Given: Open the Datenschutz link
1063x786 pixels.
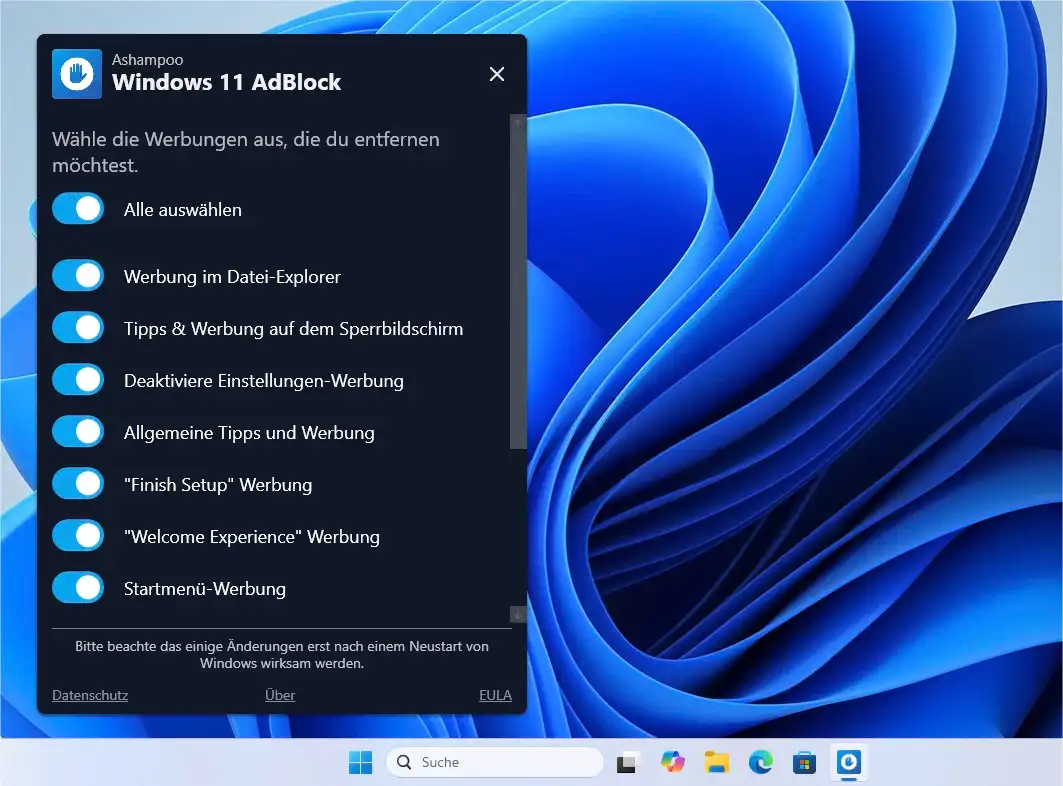Looking at the screenshot, I should click(90, 695).
